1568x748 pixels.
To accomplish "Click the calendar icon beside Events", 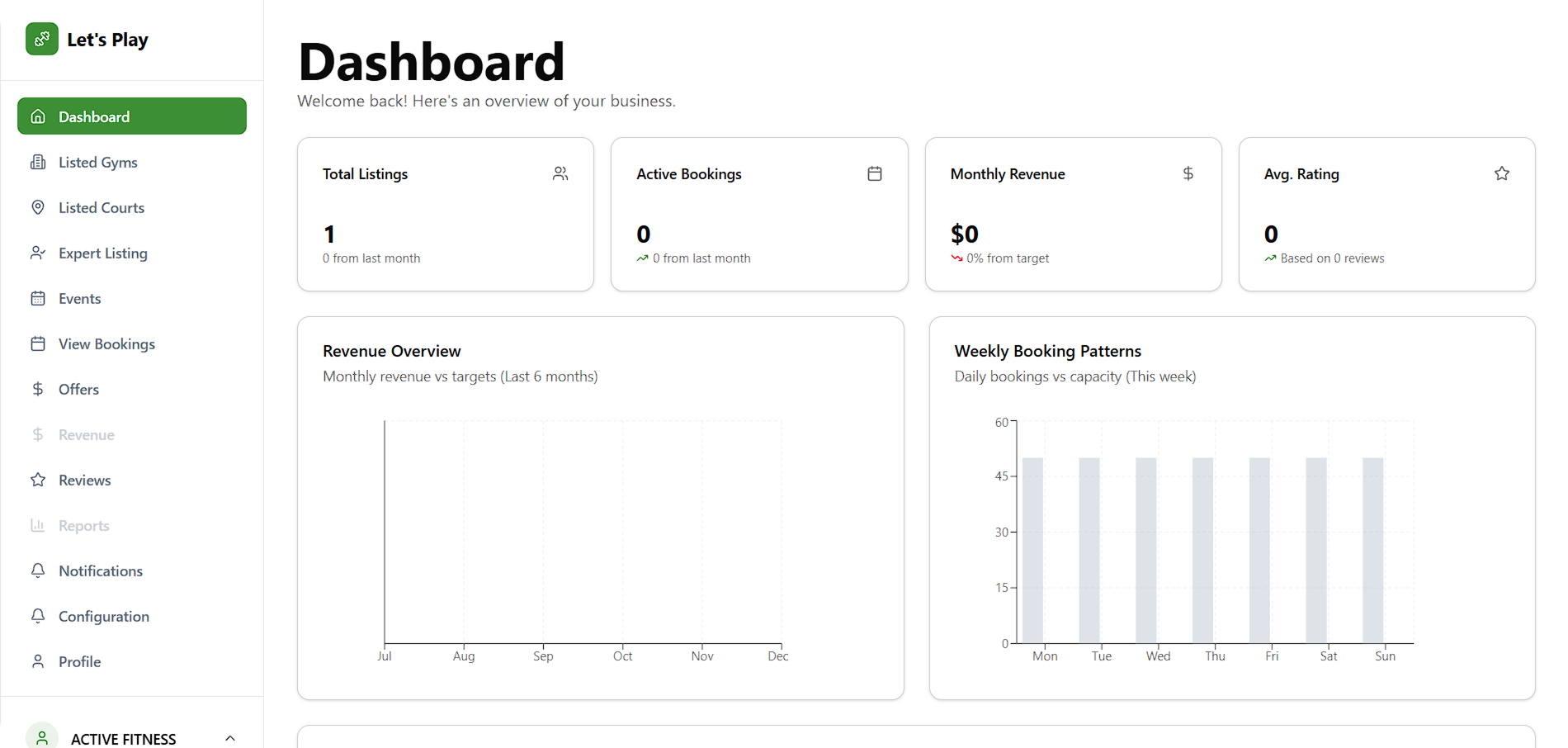I will click(38, 298).
